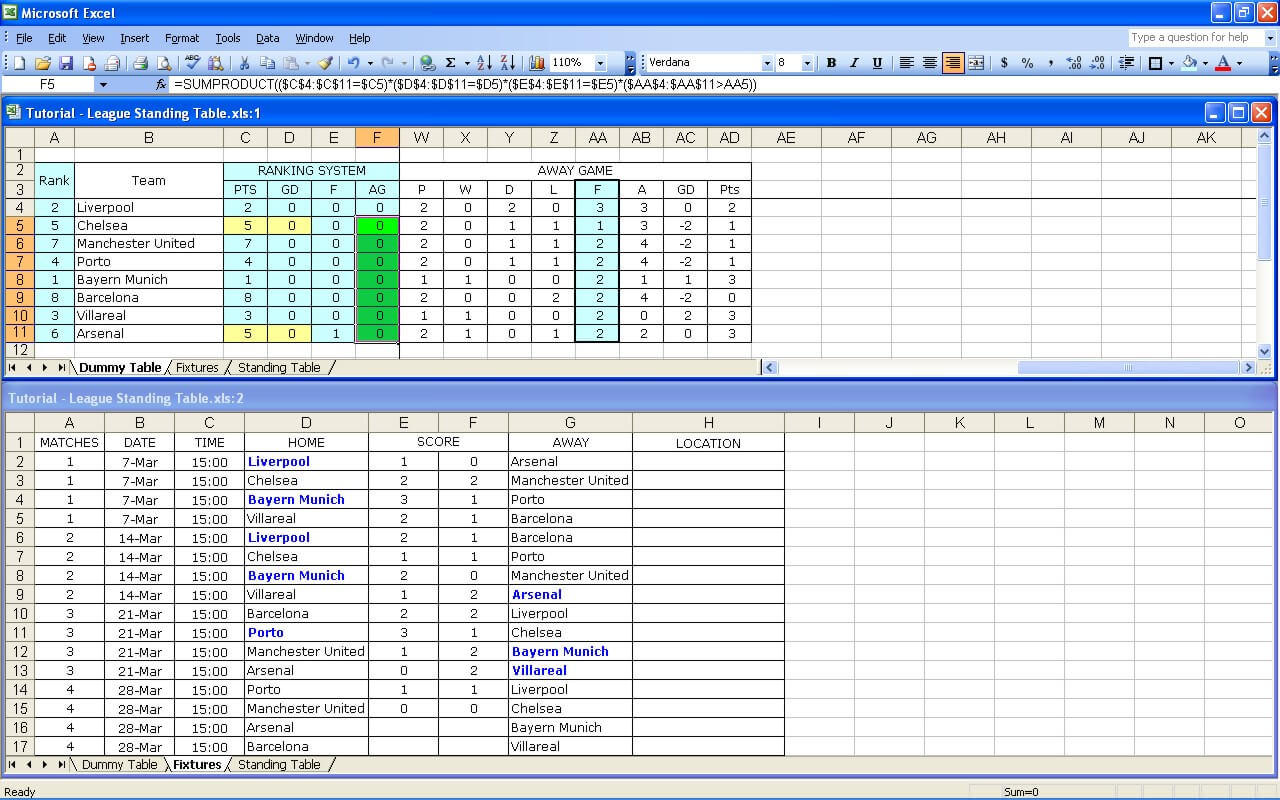
Task: Click the Print icon
Action: click(x=141, y=63)
